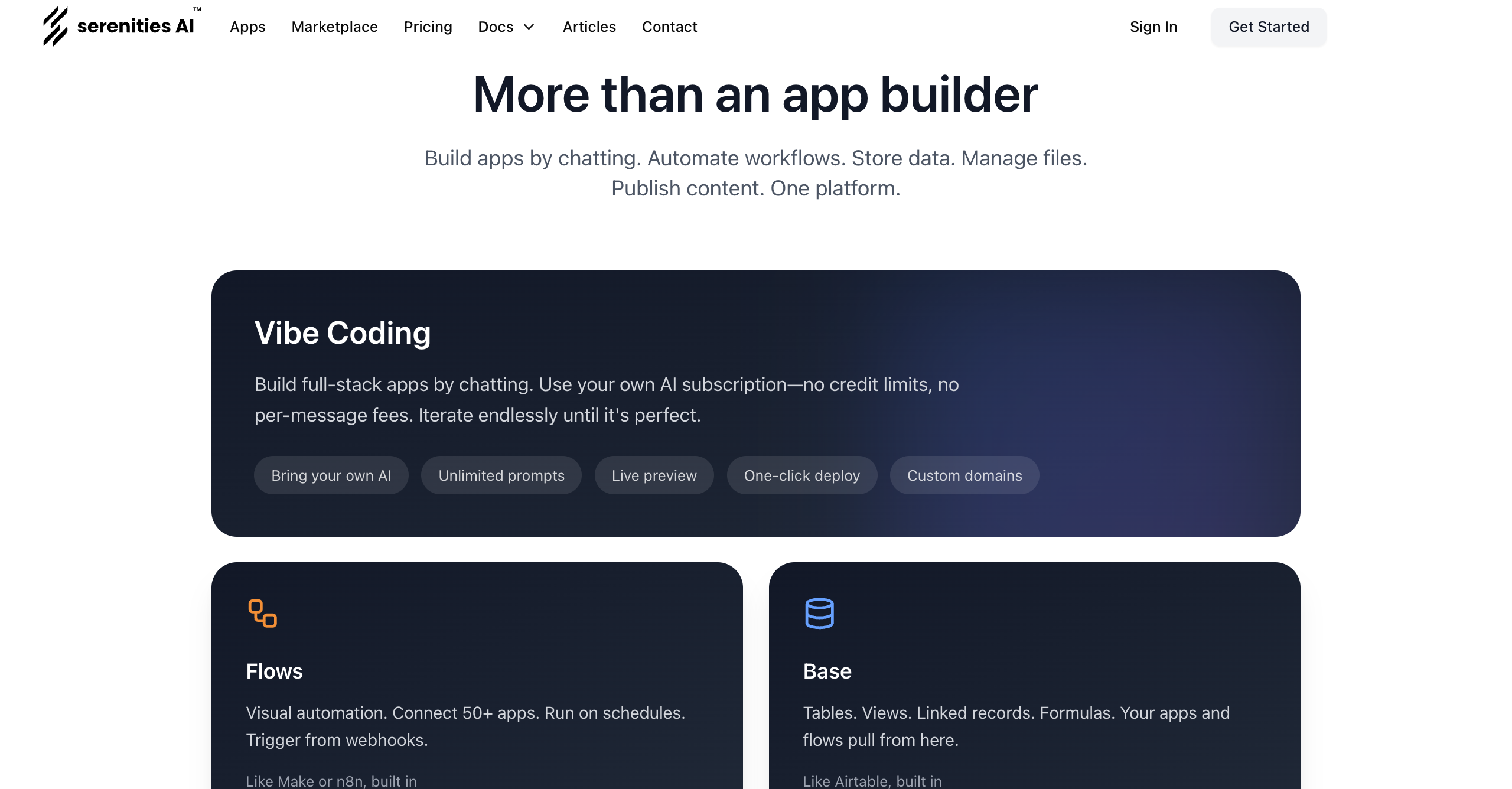Click the Sign In link
The image size is (1512, 789).
click(1153, 27)
